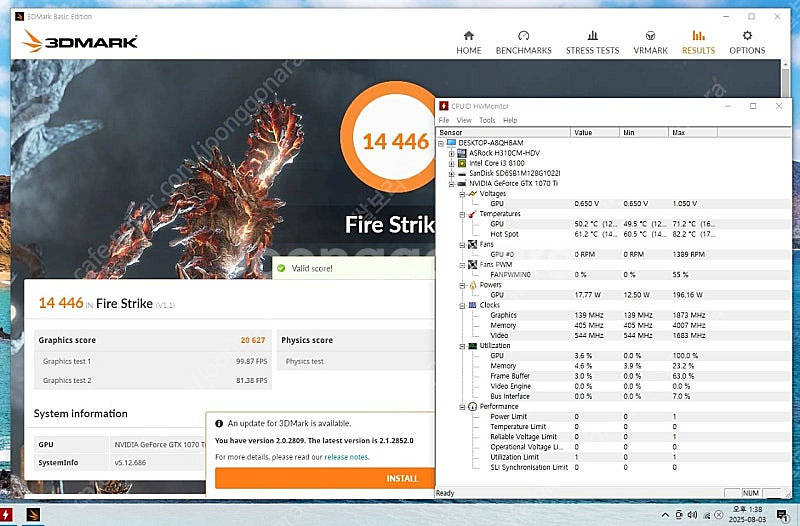
Task: Select the RESULTS tab
Action: 698,42
